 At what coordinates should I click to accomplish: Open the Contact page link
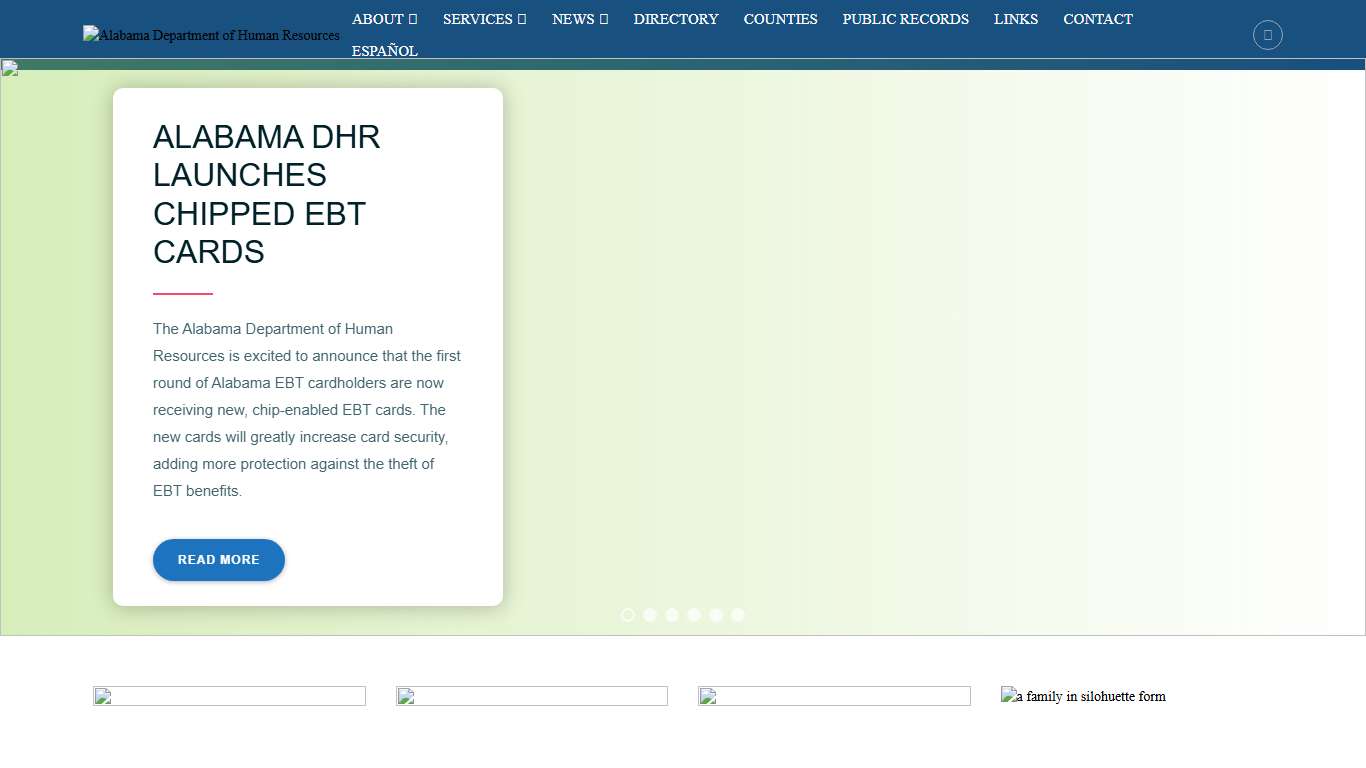1097,19
